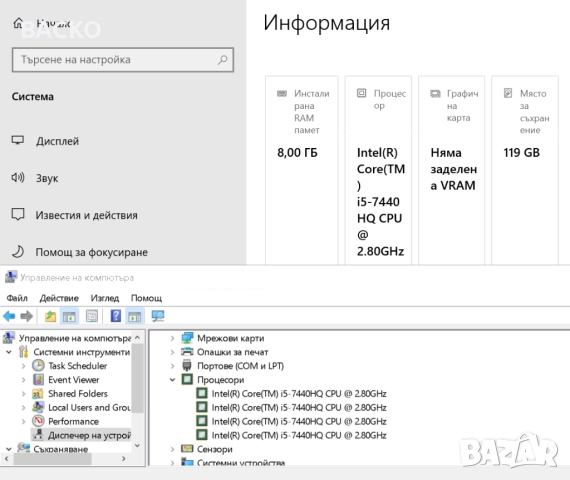Click the speaker icon next to Звук
Viewport: 570px width, 480px height.
click(x=18, y=177)
